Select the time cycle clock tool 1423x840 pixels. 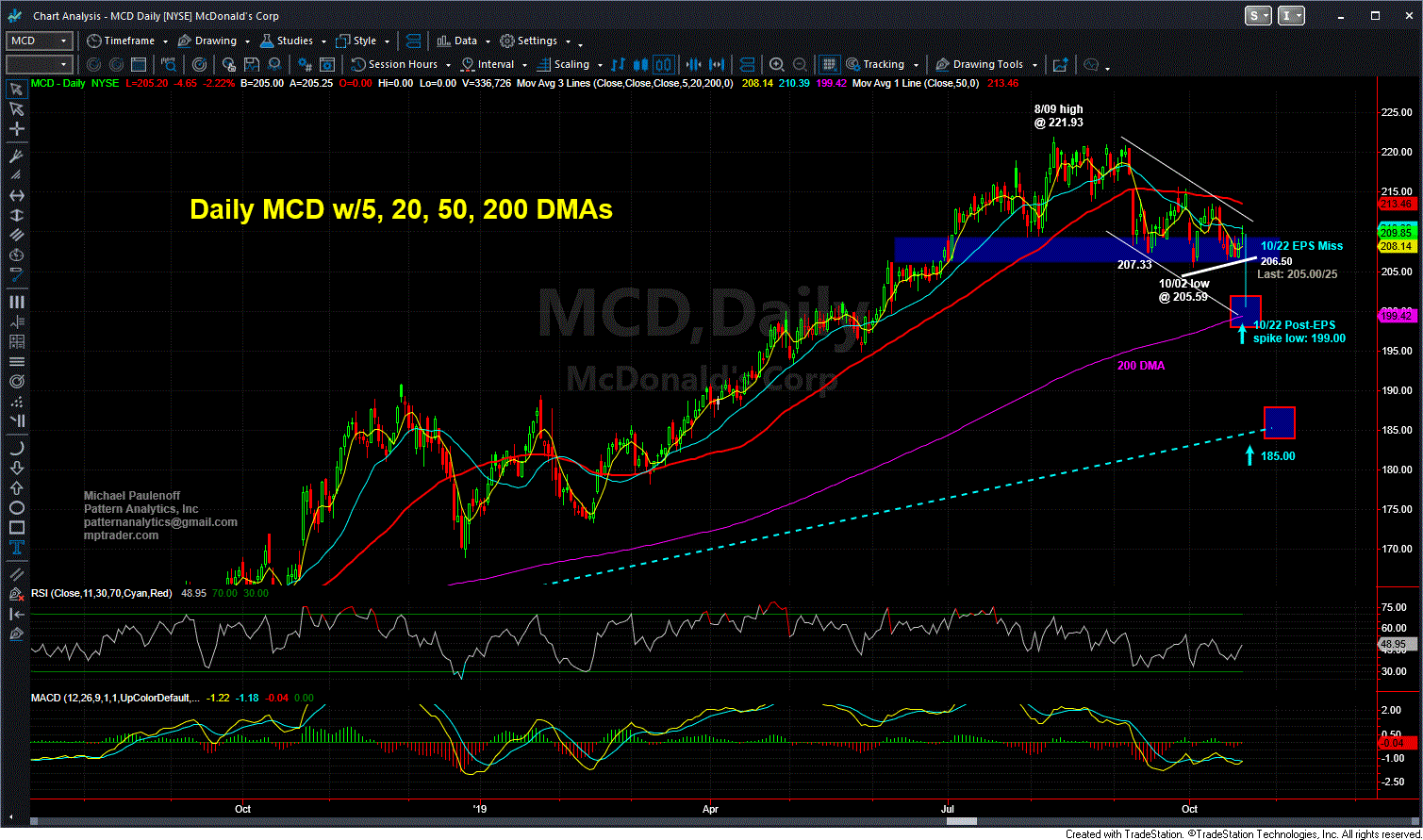pyautogui.click(x=16, y=255)
